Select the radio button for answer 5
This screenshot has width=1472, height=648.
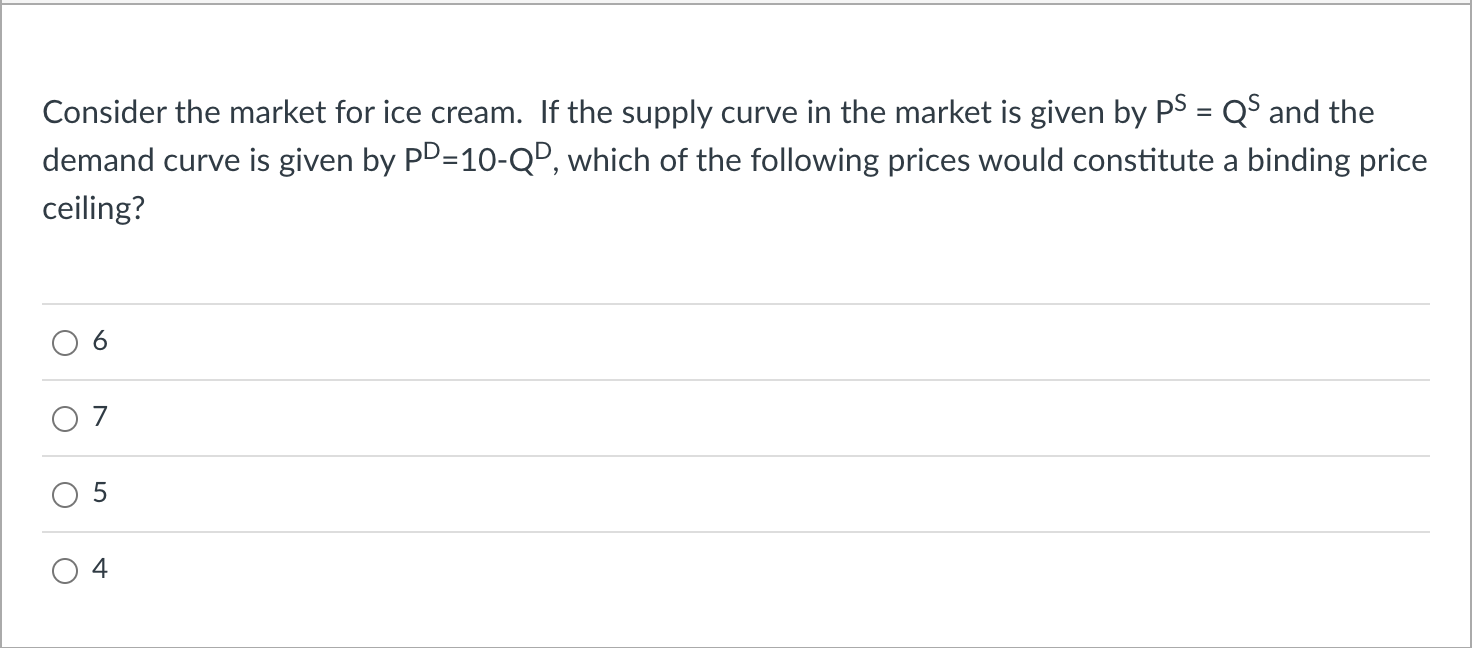[x=64, y=494]
